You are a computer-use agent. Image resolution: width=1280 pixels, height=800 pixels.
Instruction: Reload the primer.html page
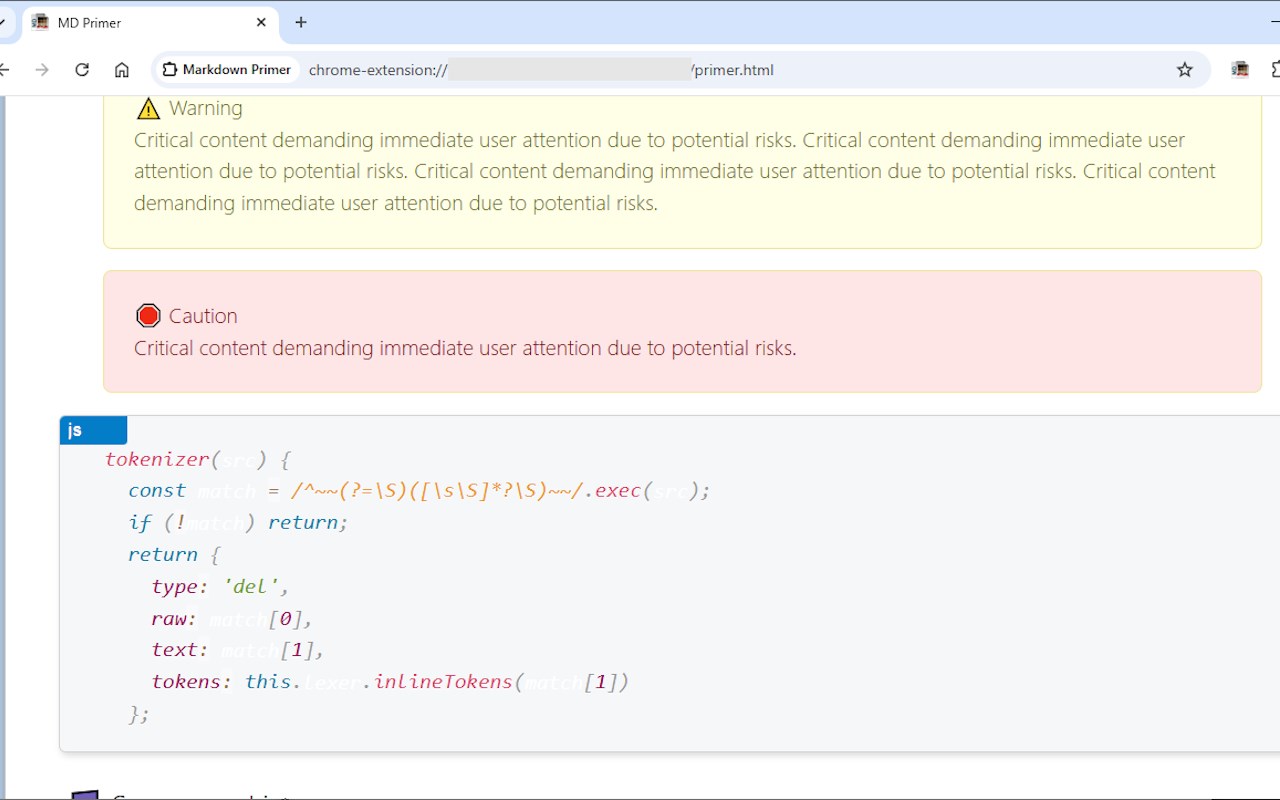click(82, 70)
